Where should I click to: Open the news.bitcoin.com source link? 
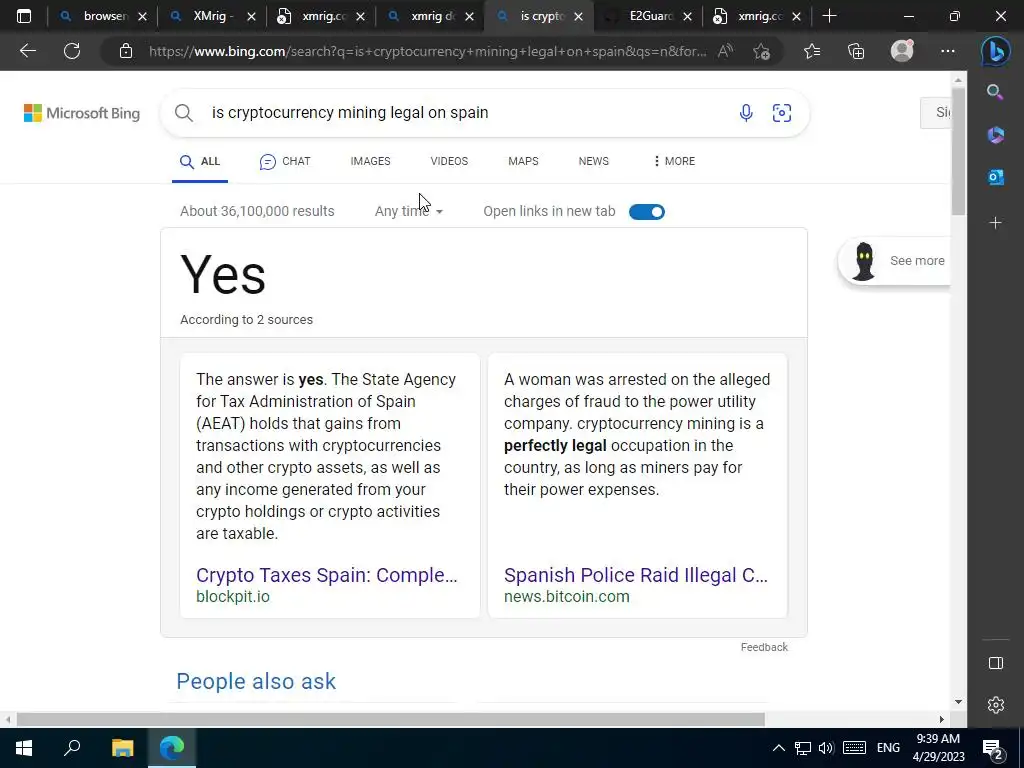point(566,596)
